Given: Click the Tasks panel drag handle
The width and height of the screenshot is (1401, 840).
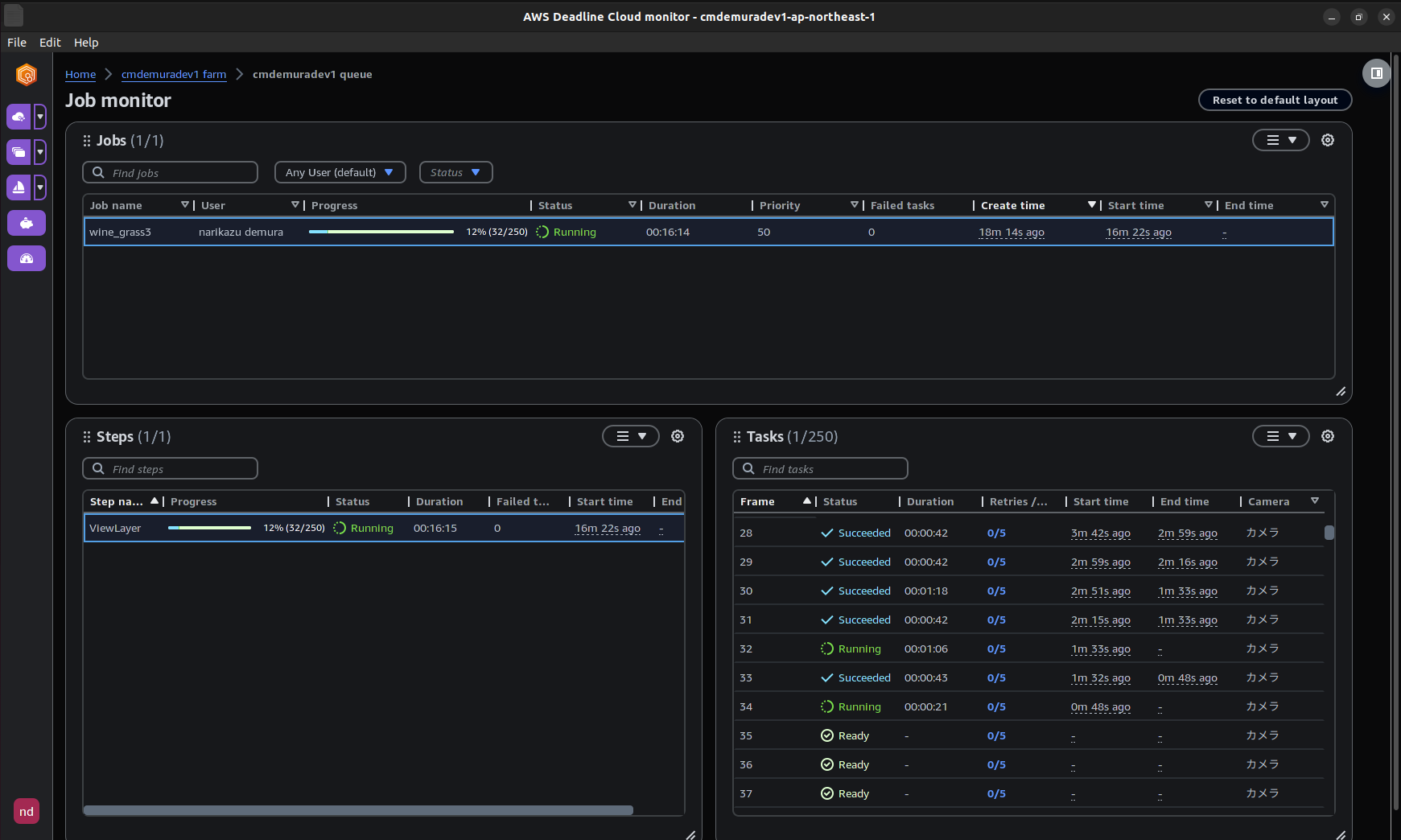Looking at the screenshot, I should pyautogui.click(x=737, y=437).
